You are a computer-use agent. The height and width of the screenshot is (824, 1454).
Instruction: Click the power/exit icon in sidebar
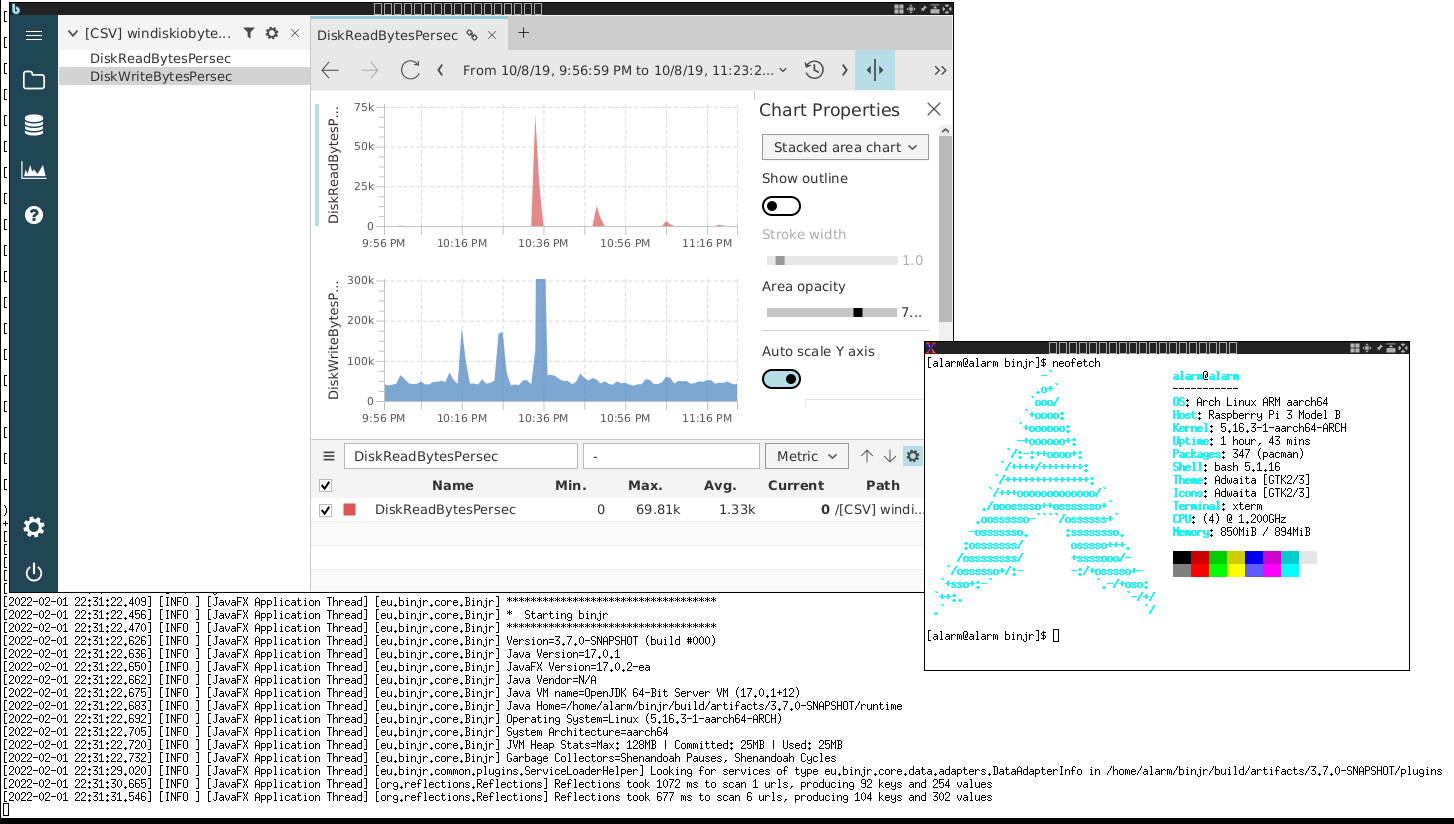34,572
